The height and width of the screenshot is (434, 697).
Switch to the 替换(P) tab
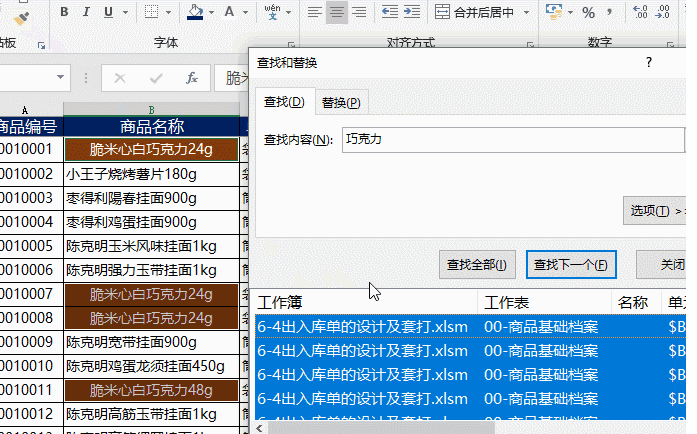click(x=340, y=102)
